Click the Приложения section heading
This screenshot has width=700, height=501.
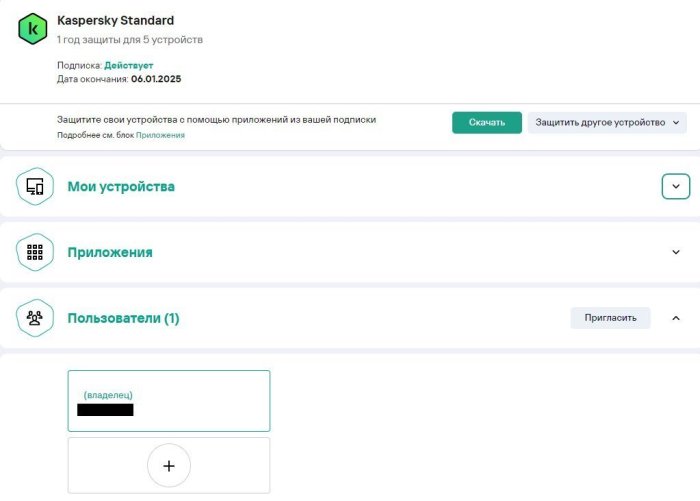(x=110, y=252)
